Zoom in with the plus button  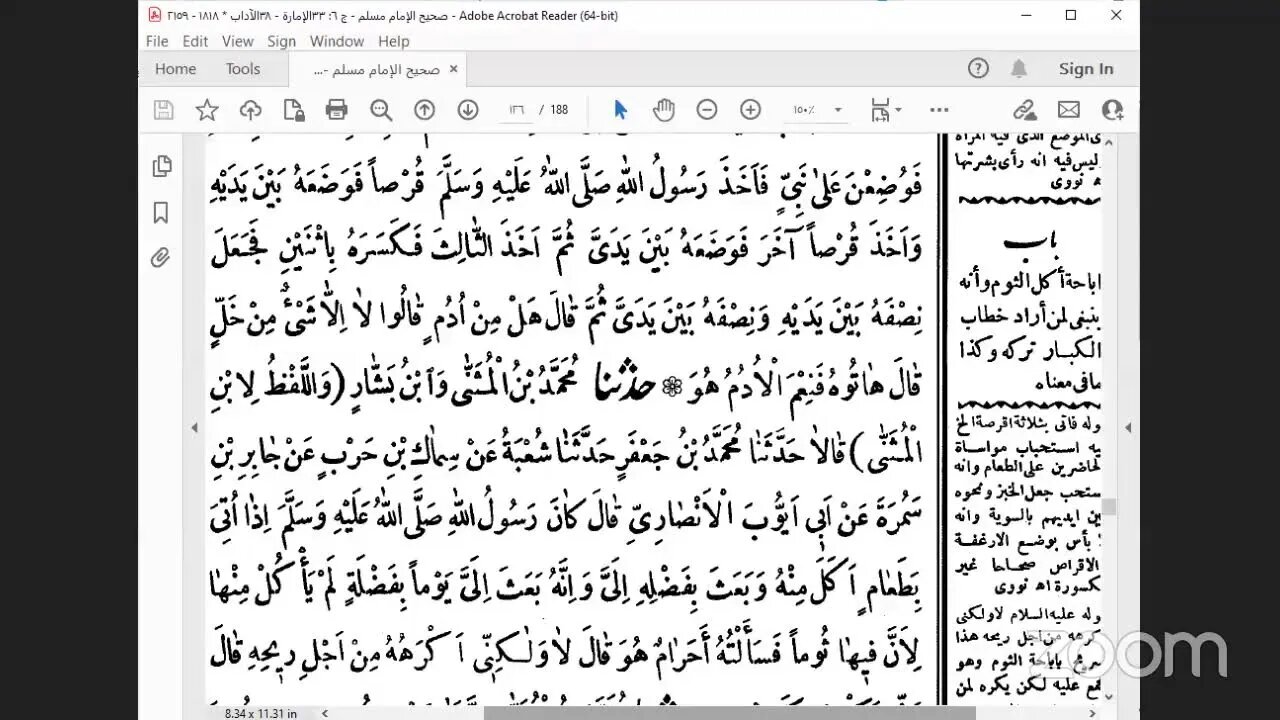click(x=751, y=110)
